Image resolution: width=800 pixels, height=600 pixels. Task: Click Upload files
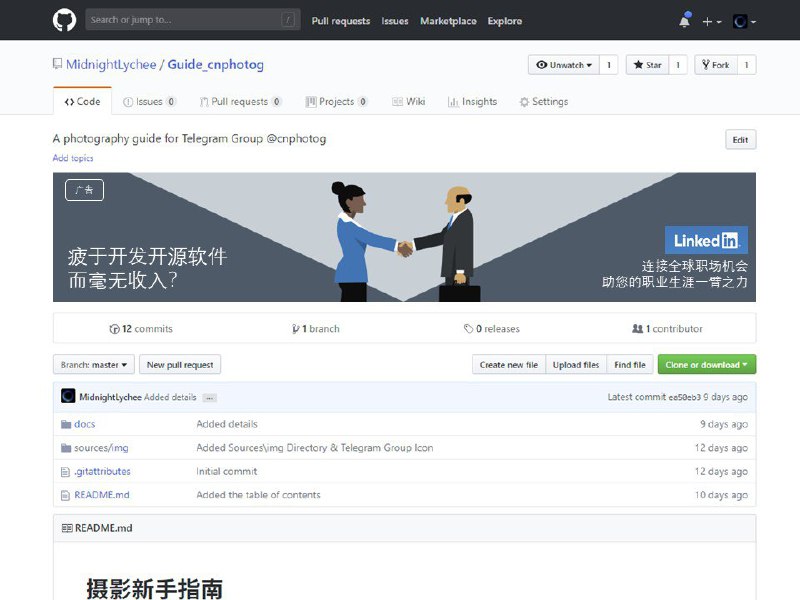[576, 365]
